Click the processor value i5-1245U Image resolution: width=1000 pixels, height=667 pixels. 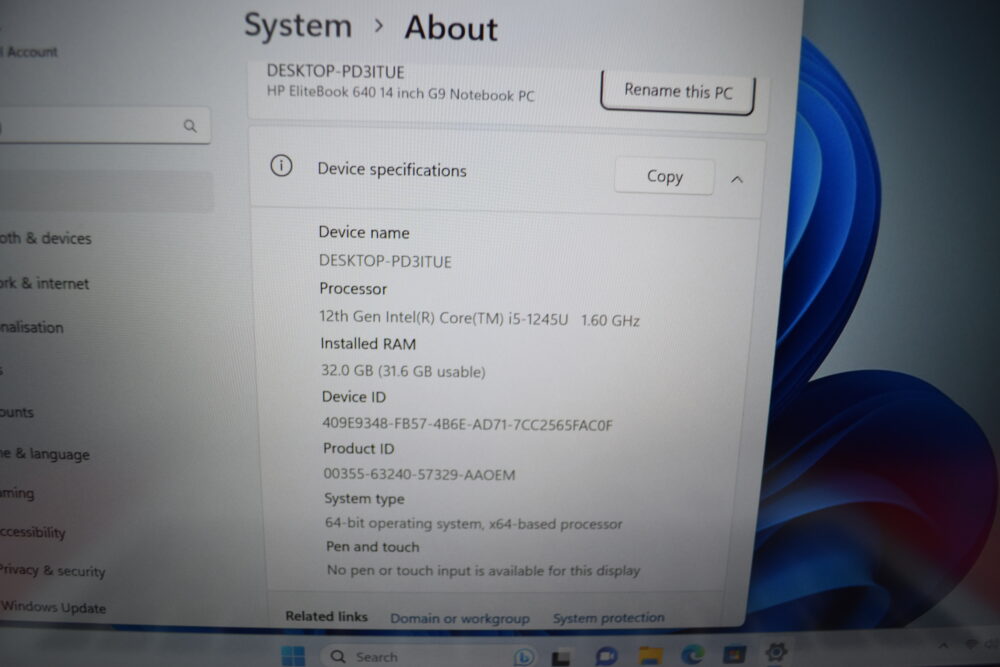tap(480, 318)
